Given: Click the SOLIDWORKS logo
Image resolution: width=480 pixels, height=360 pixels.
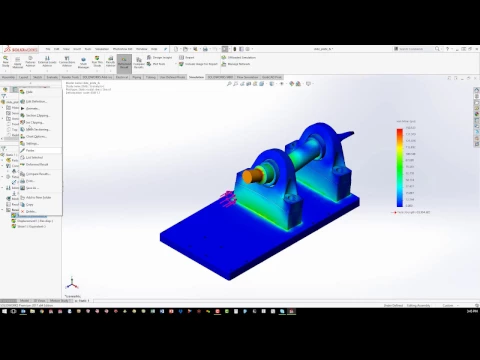Looking at the screenshot, I should point(20,49).
